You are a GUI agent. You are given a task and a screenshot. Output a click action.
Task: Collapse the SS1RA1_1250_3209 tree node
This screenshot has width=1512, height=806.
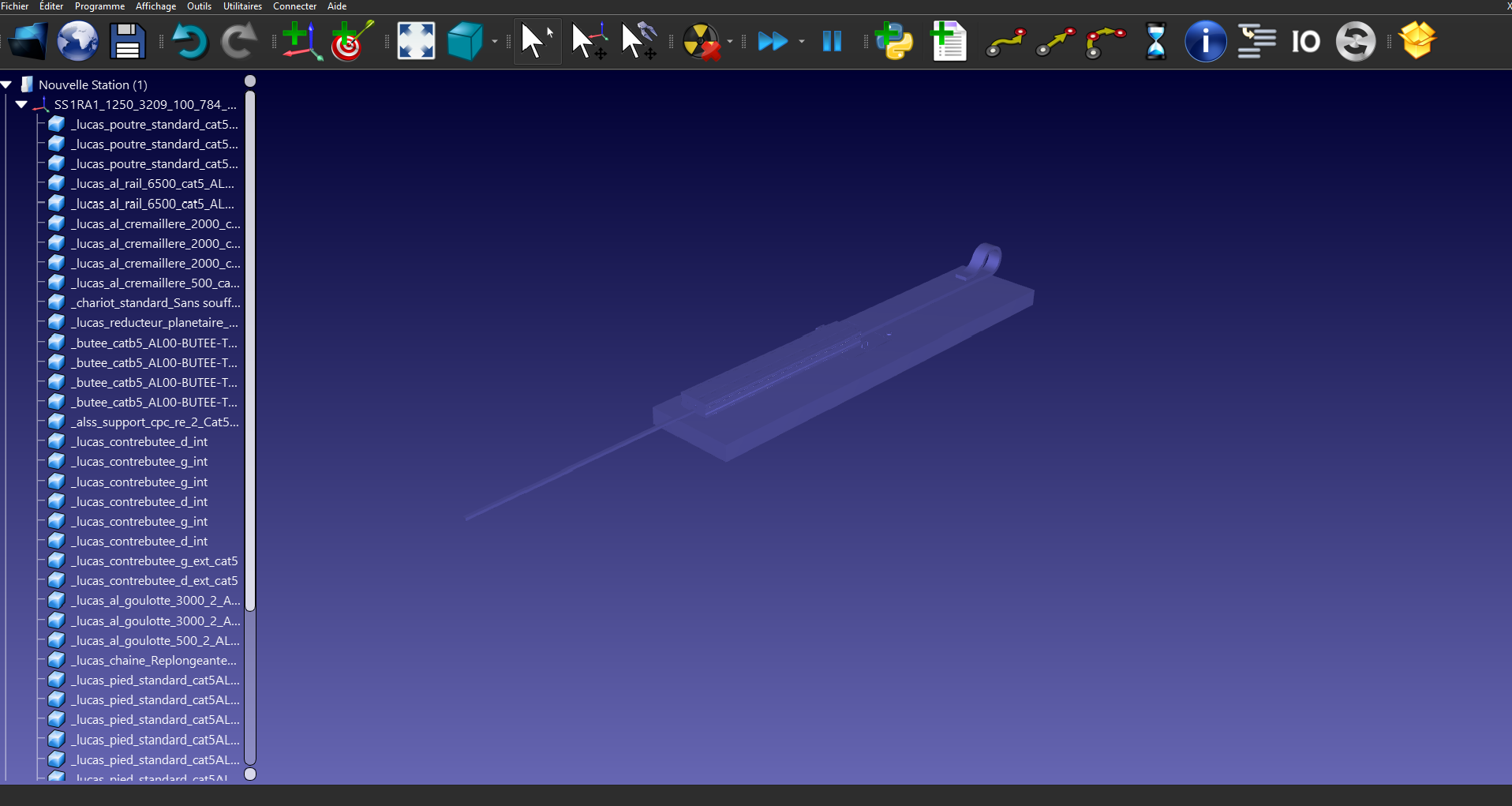click(x=22, y=104)
